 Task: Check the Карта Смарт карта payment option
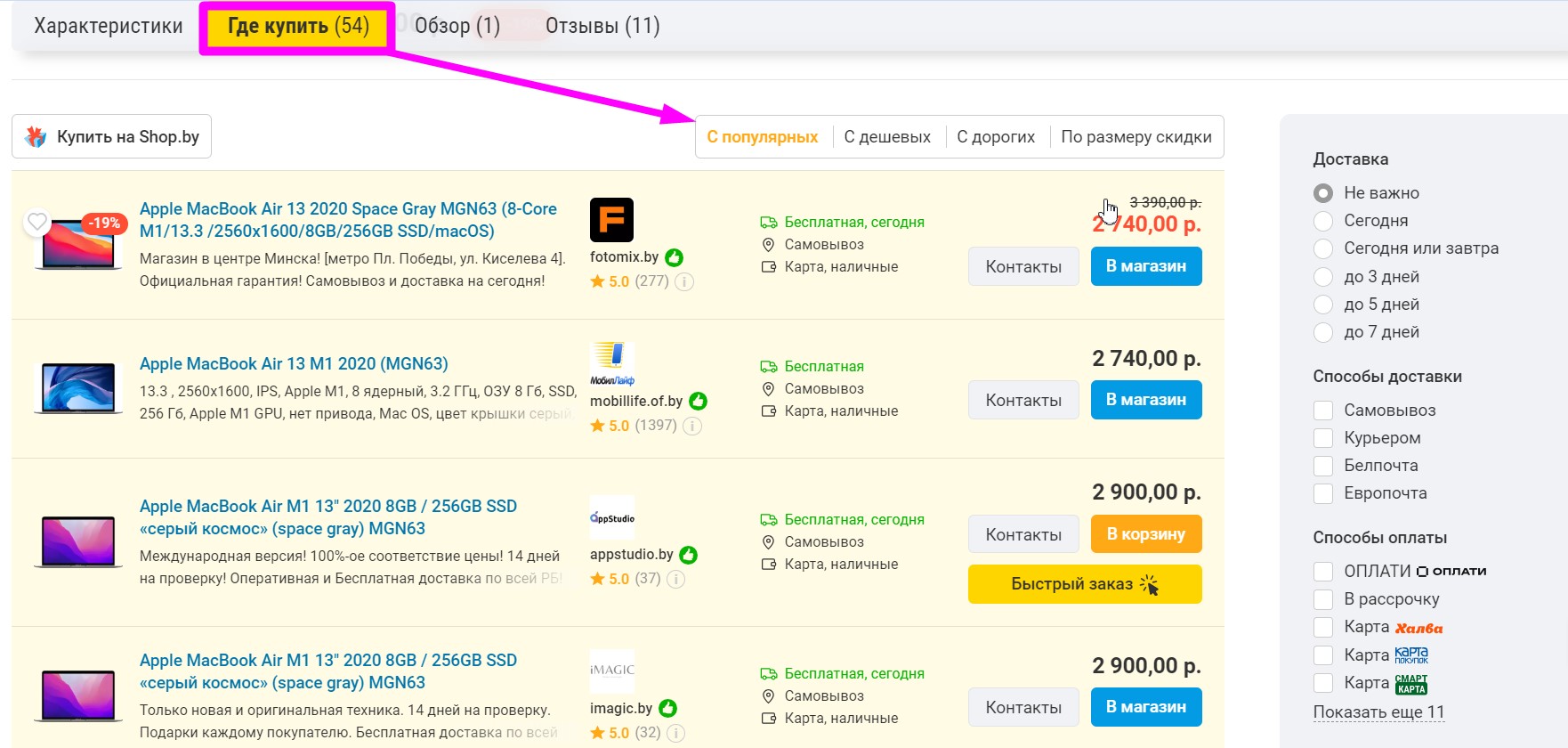(1323, 683)
